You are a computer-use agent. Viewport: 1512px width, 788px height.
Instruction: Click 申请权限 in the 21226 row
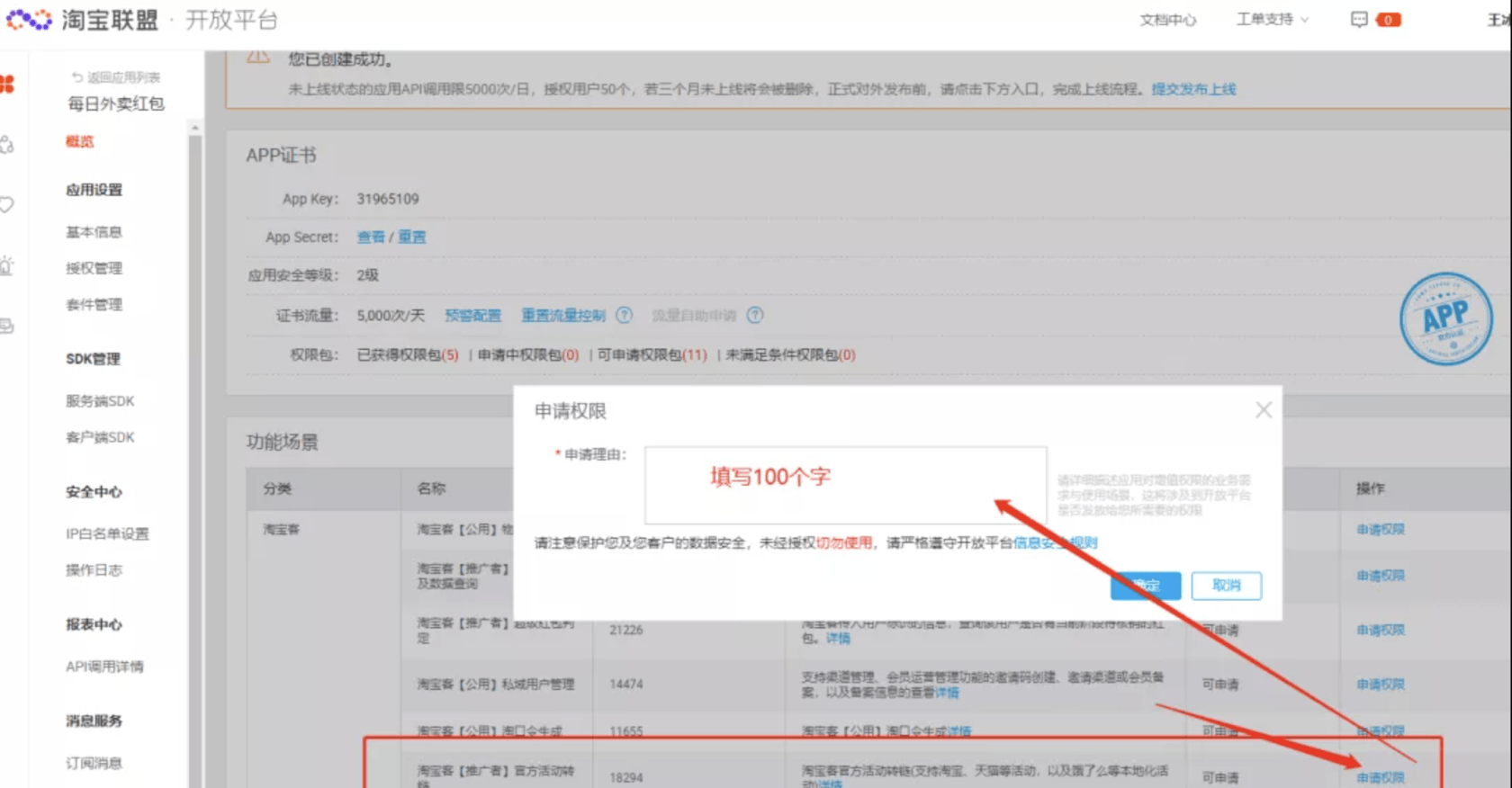(1381, 630)
